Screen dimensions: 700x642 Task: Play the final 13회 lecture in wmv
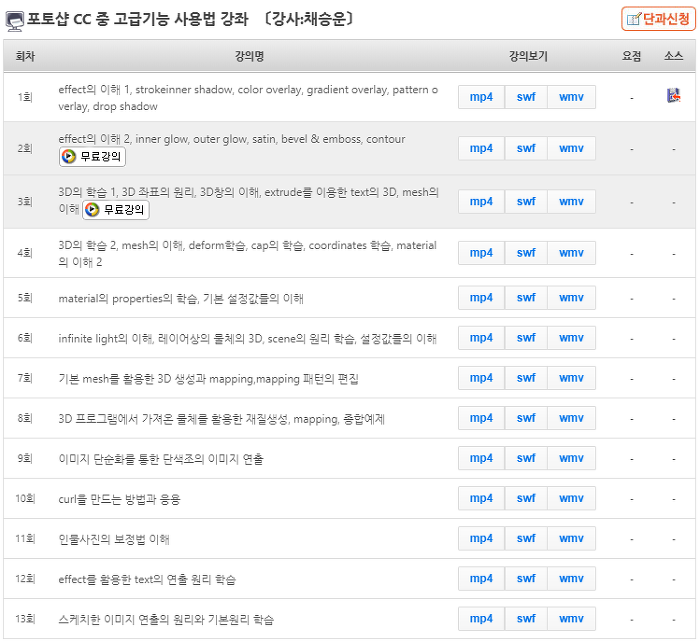click(571, 619)
